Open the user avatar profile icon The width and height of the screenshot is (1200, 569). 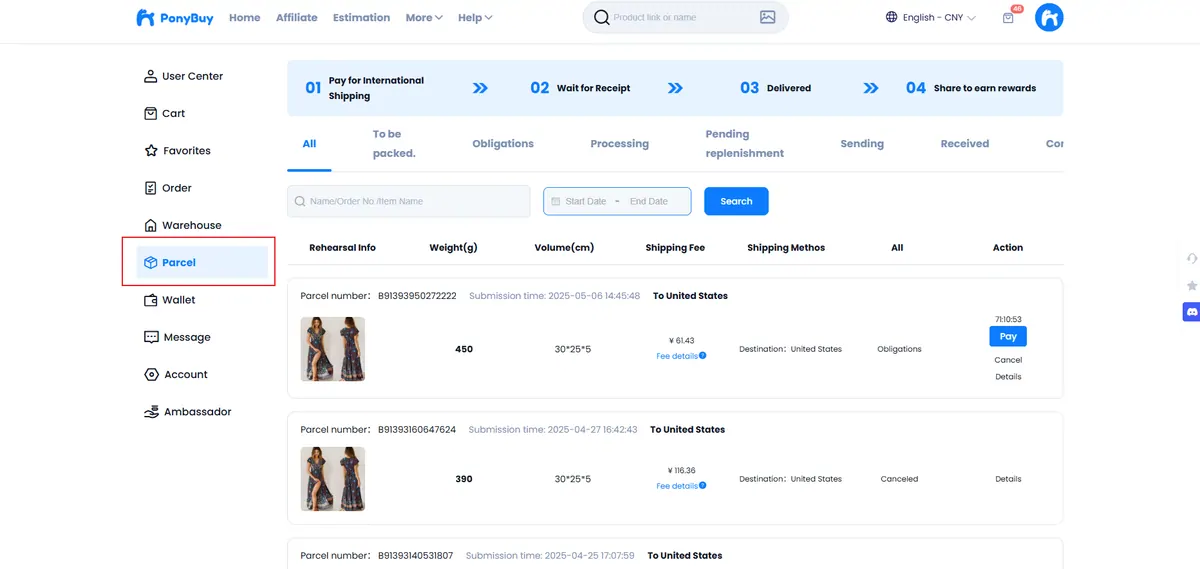point(1049,17)
